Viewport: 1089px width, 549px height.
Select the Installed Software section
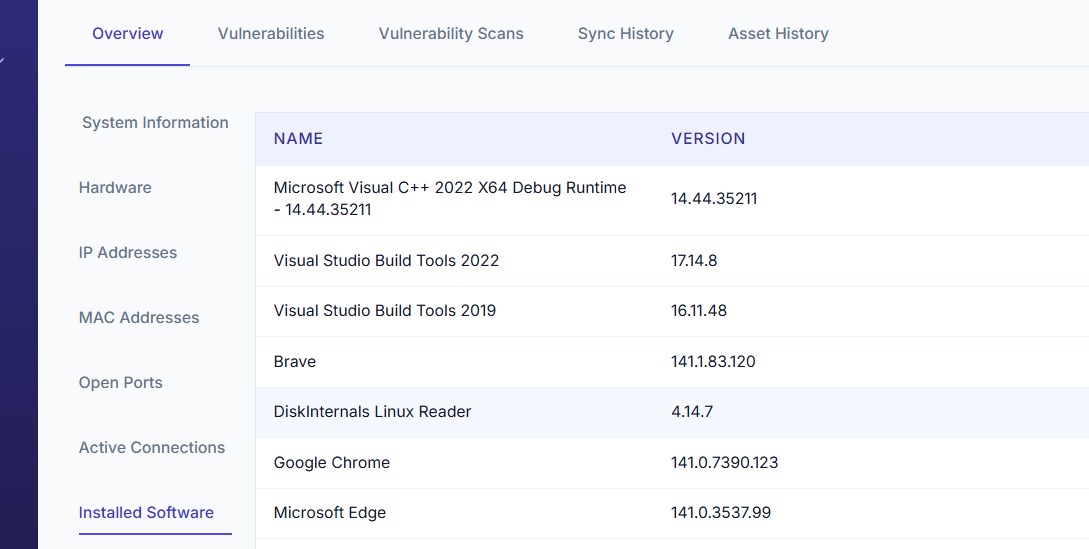click(x=146, y=513)
